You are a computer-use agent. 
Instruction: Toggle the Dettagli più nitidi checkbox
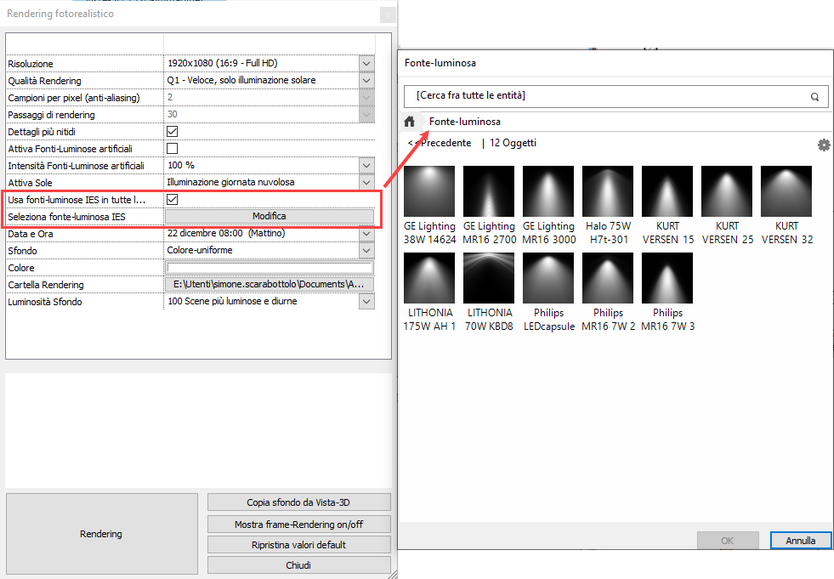point(172,131)
